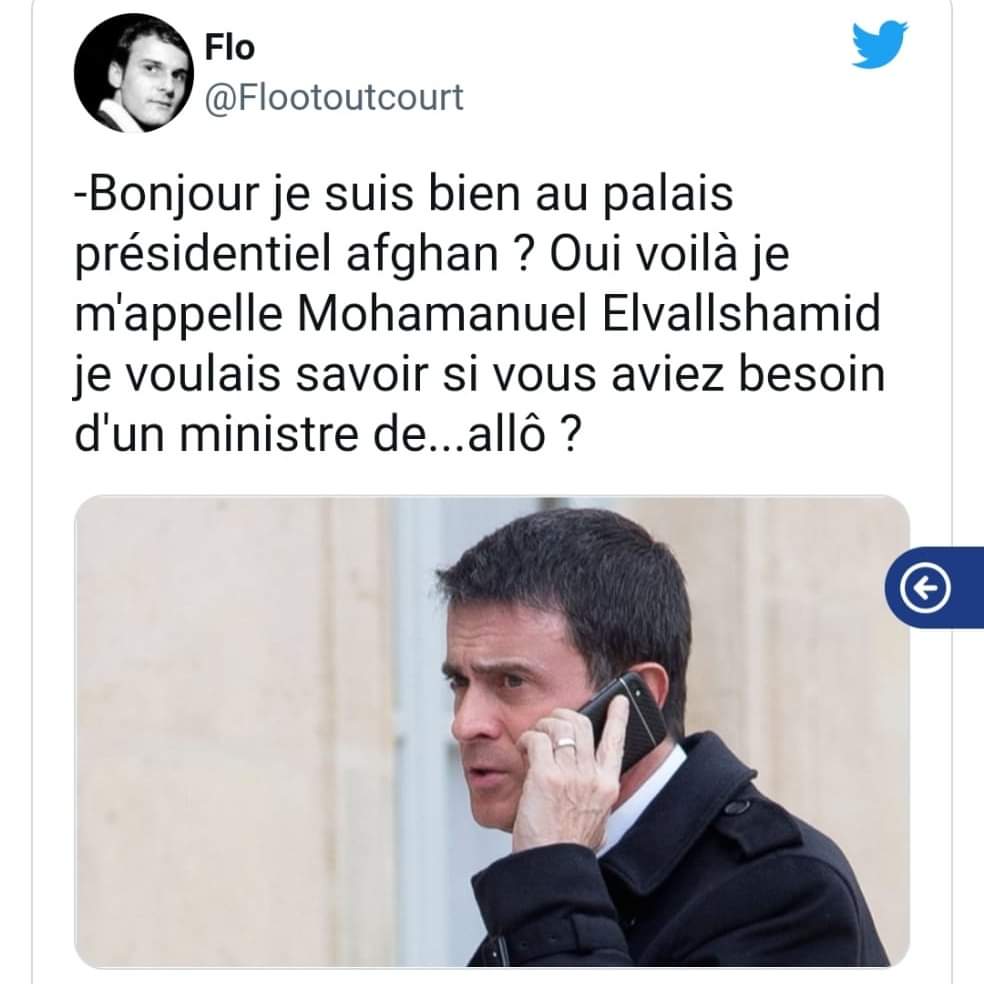
Task: Click the tweet line starting "-Bonjour je suis"
Action: point(404,195)
